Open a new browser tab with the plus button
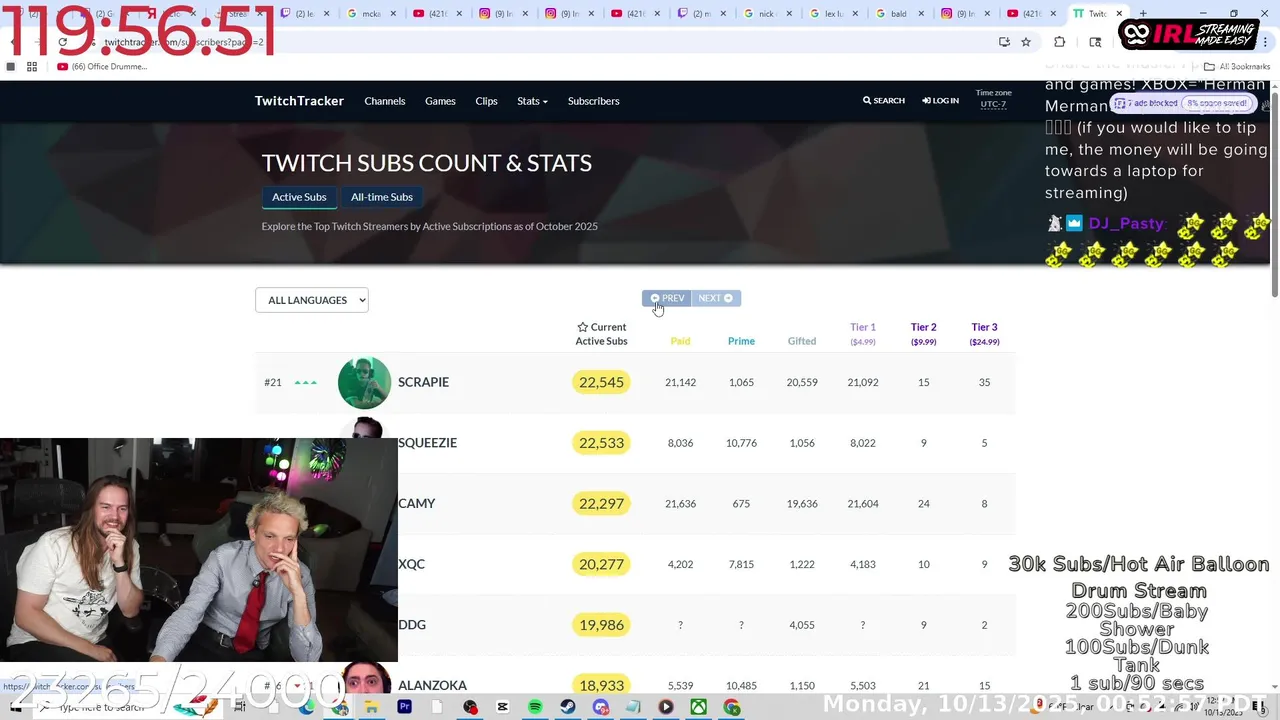The width and height of the screenshot is (1280, 720). [1143, 14]
